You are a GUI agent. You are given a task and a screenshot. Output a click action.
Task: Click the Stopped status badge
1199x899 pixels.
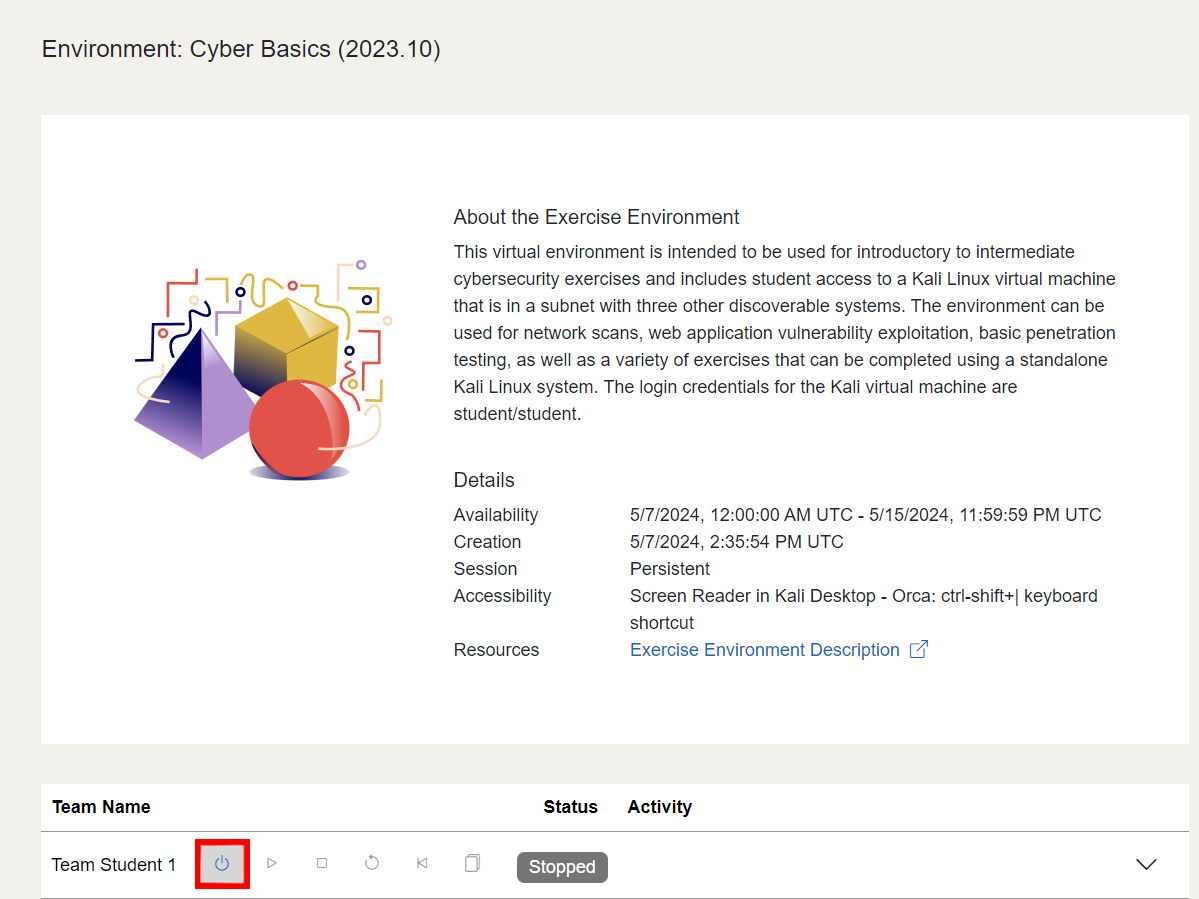pyautogui.click(x=562, y=867)
